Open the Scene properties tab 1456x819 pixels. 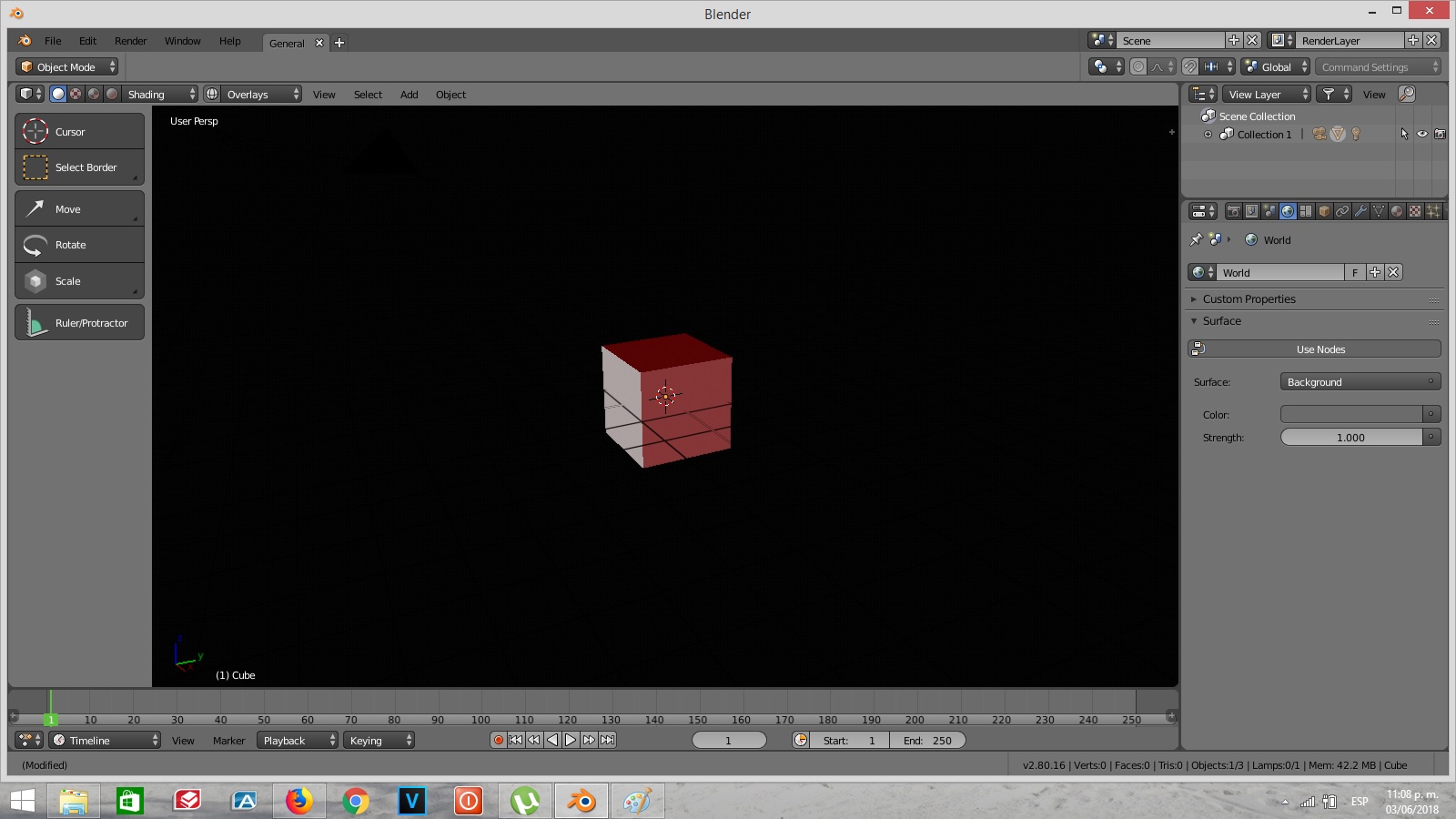tap(1269, 211)
